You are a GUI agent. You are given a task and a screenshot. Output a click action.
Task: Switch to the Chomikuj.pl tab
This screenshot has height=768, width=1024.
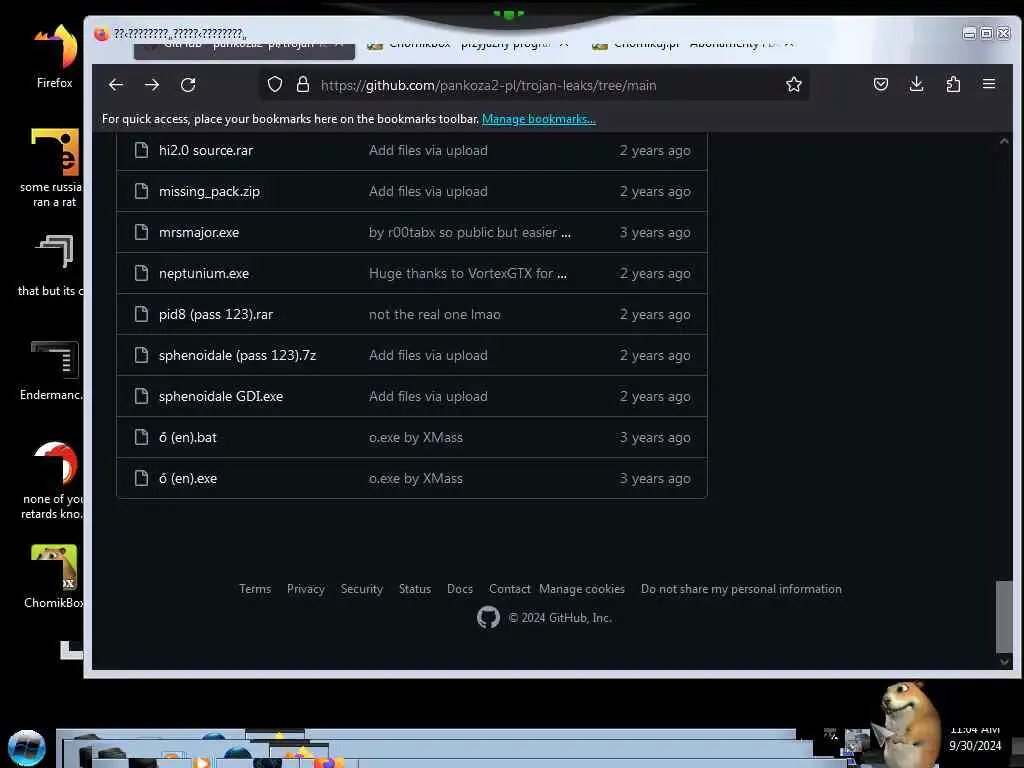692,45
